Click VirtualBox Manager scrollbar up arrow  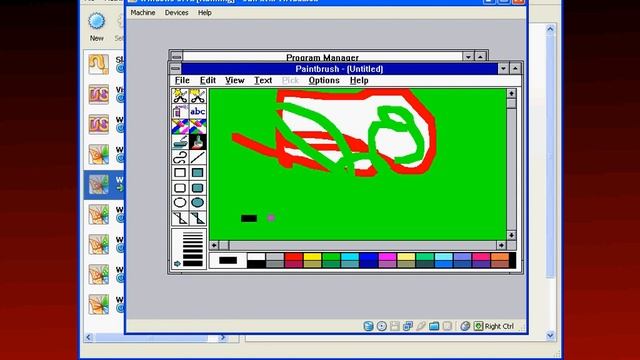pos(550,29)
